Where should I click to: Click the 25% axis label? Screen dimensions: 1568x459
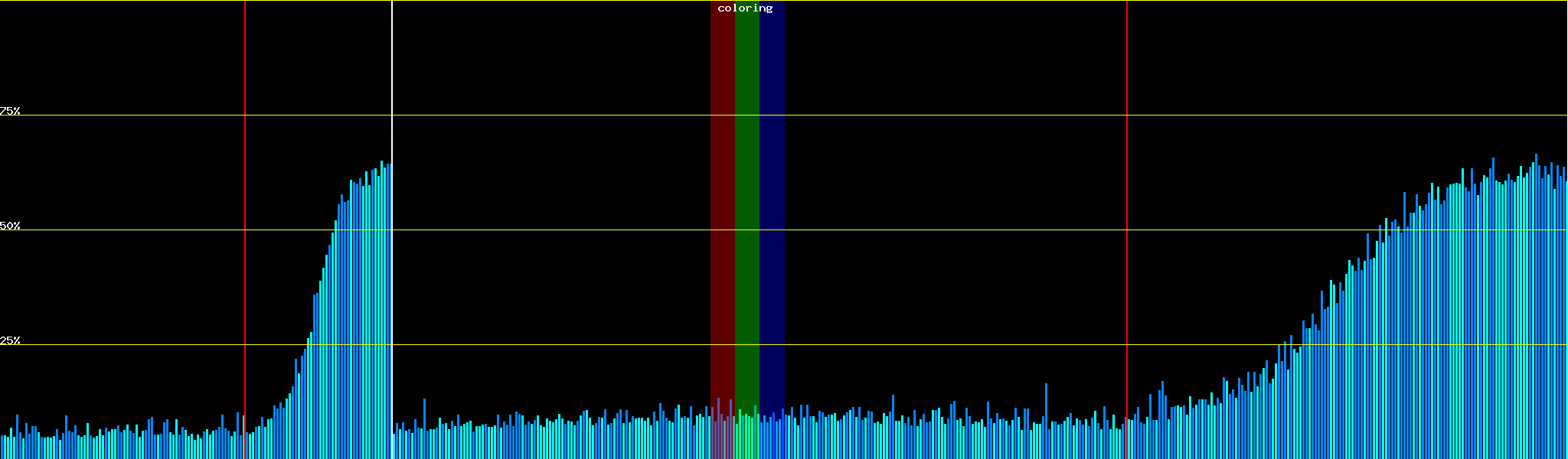coord(10,340)
